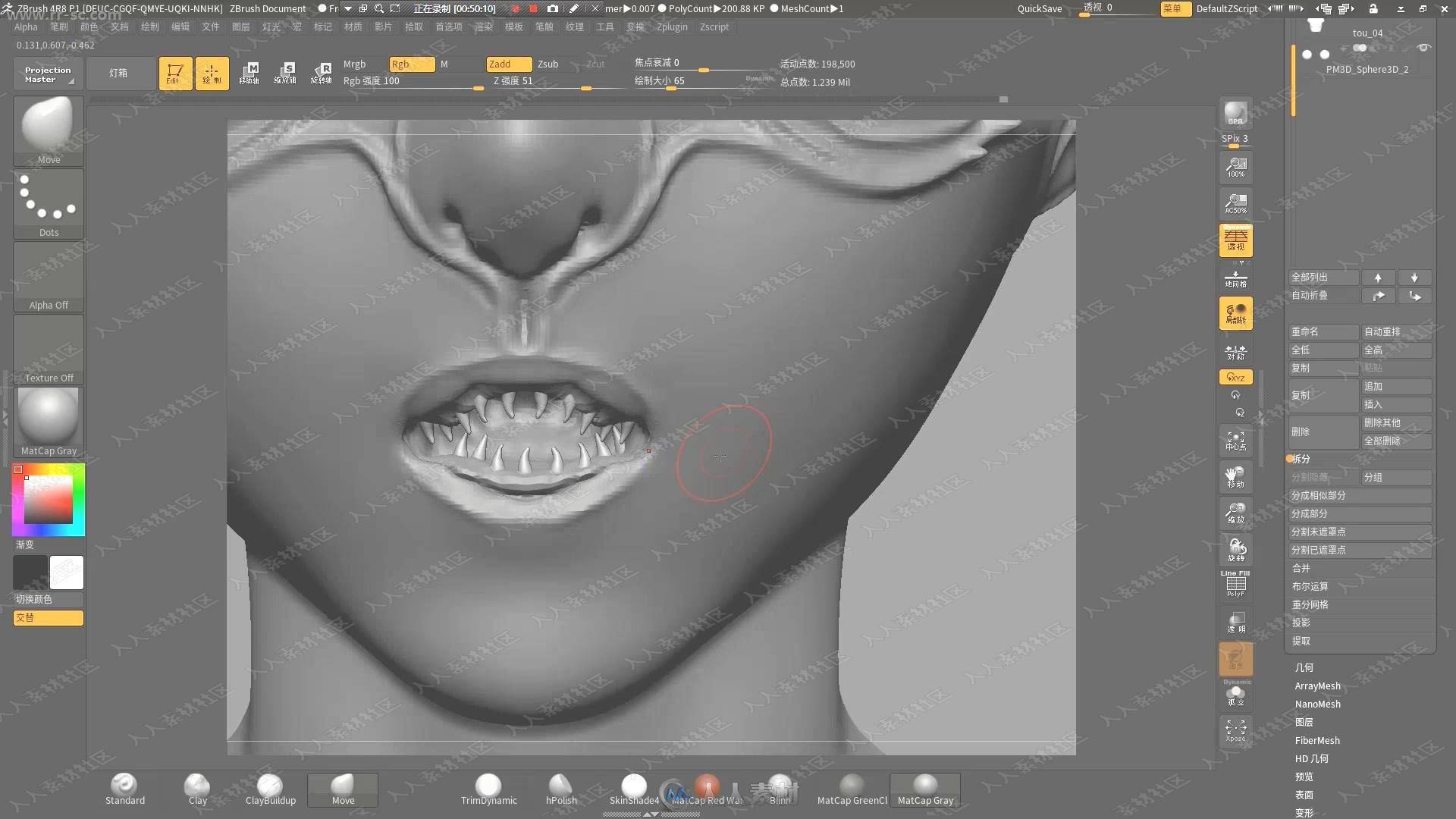1456x819 pixels.
Task: Toggle Dynamic solo (孤立) icon
Action: click(1235, 694)
